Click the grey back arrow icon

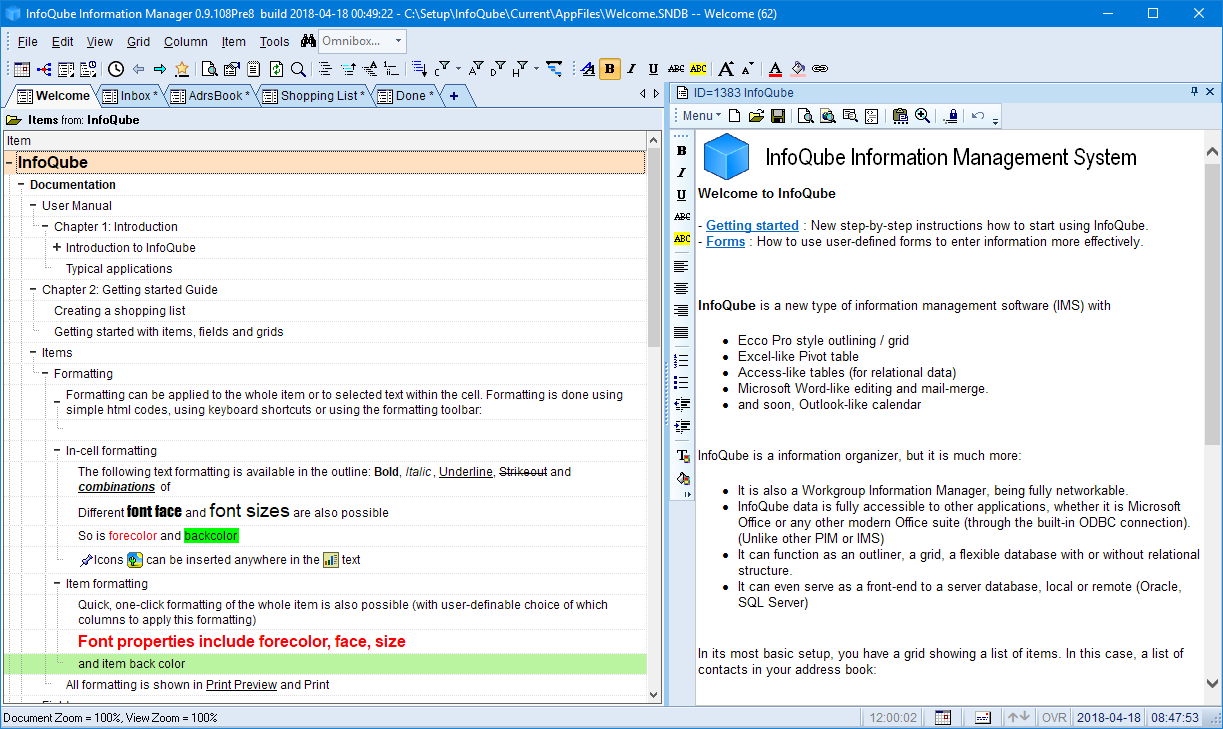(138, 69)
